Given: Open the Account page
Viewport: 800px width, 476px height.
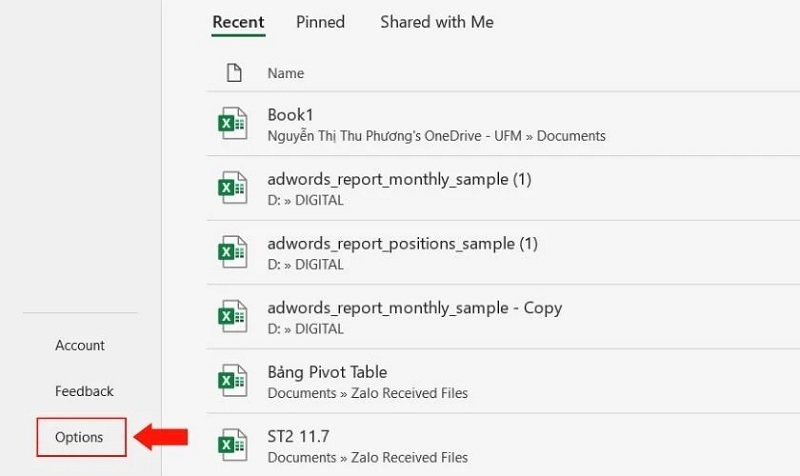Looking at the screenshot, I should pyautogui.click(x=80, y=345).
